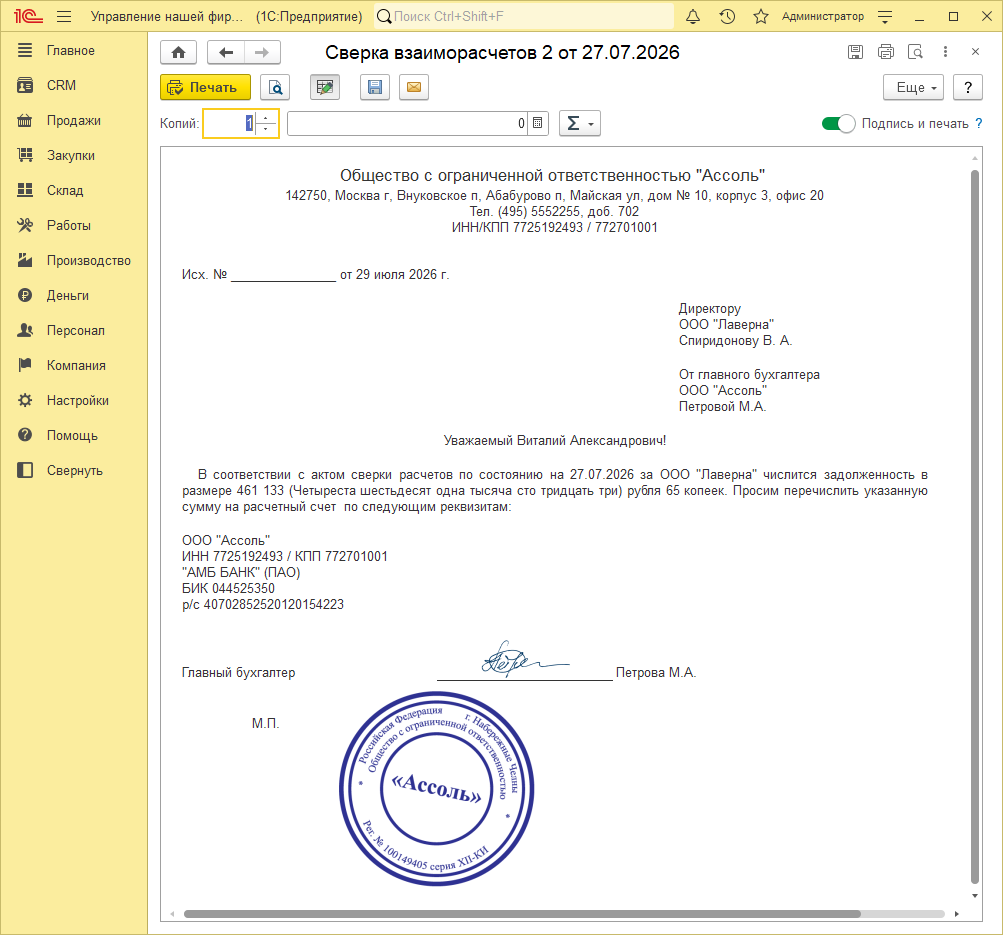Open hint next to Подпись и печать

[x=979, y=123]
